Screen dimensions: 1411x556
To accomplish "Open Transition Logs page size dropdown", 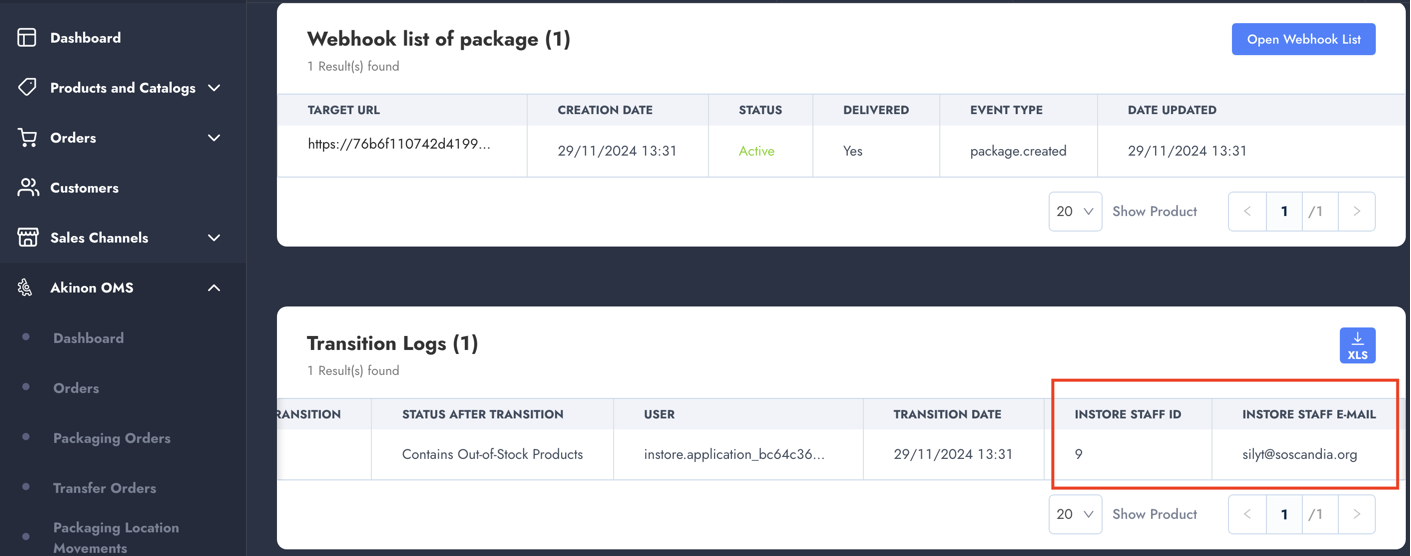I will [x=1075, y=514].
